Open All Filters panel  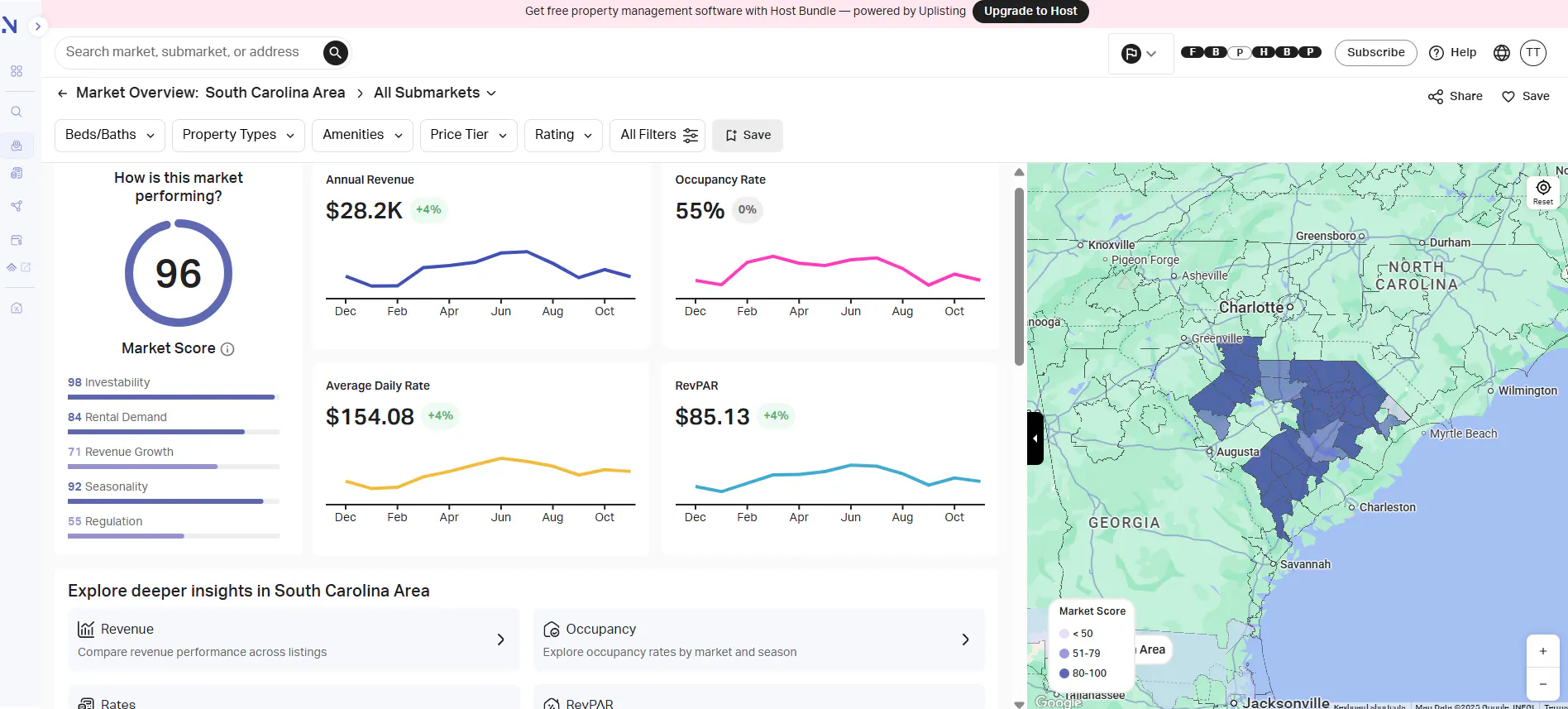(657, 135)
